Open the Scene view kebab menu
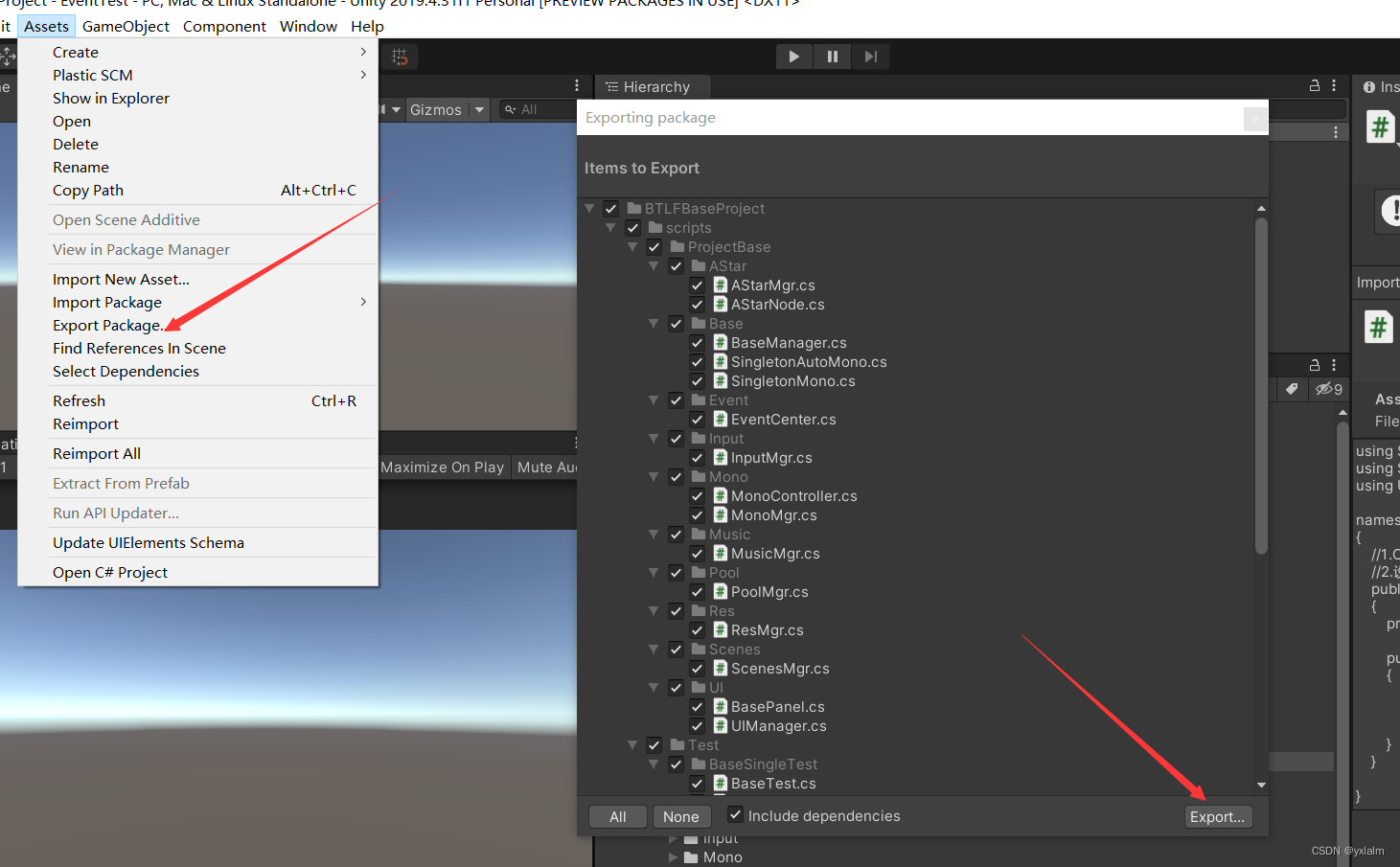This screenshot has height=867, width=1400. pyautogui.click(x=576, y=86)
